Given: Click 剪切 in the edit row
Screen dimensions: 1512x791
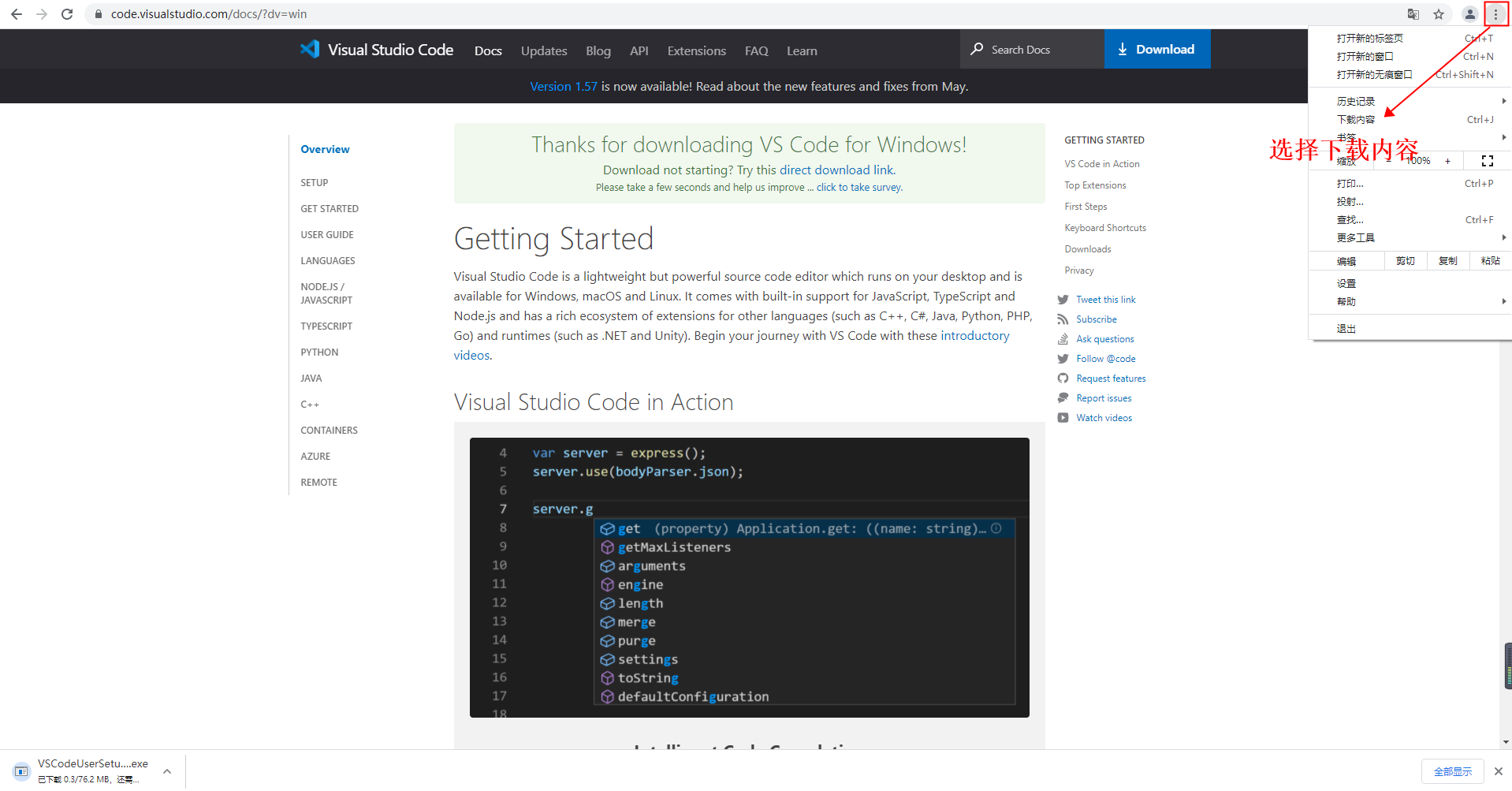Looking at the screenshot, I should pyautogui.click(x=1406, y=260).
